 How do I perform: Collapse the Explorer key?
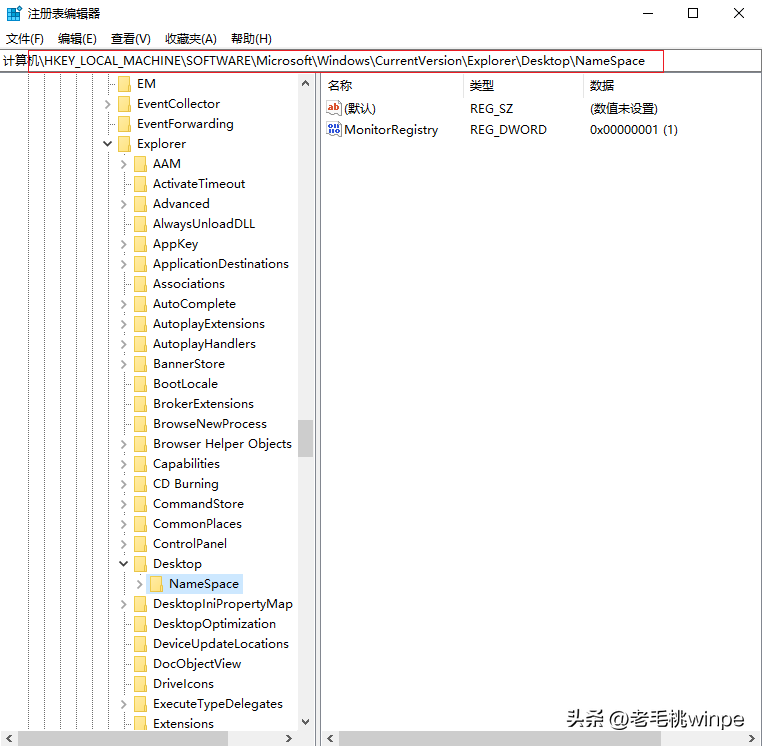point(108,144)
